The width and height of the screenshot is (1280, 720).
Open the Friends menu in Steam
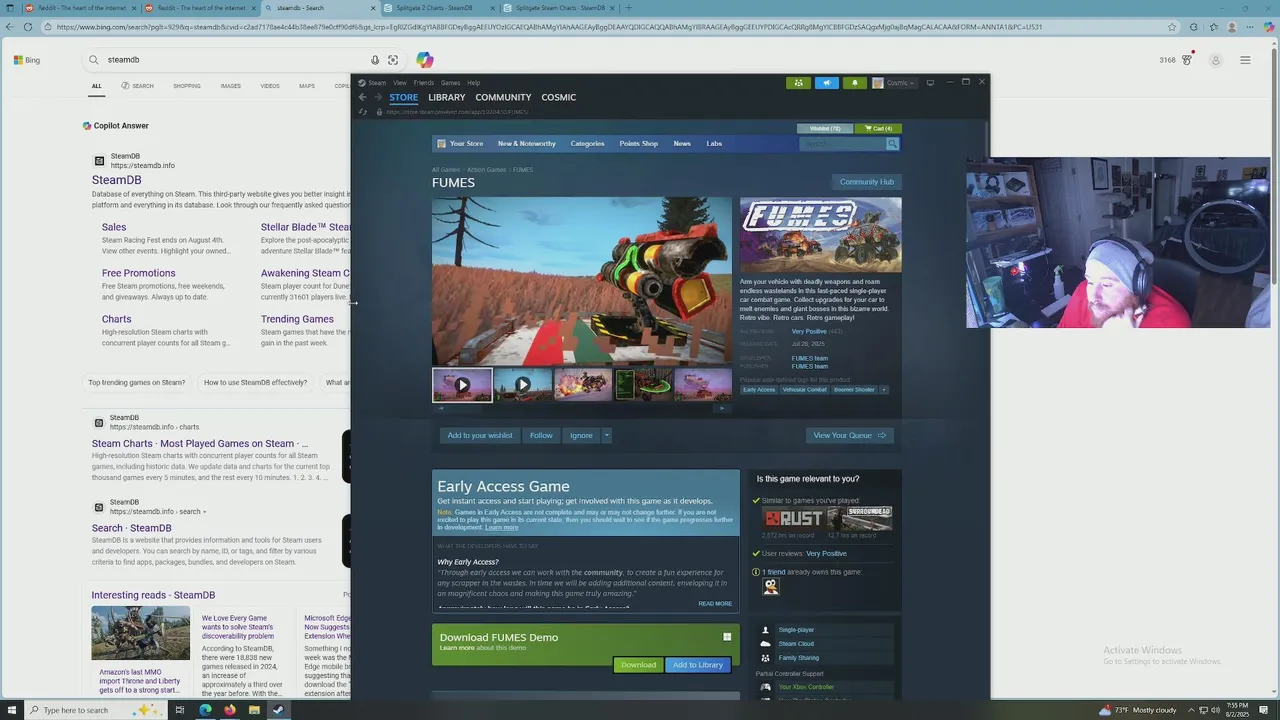coord(424,83)
